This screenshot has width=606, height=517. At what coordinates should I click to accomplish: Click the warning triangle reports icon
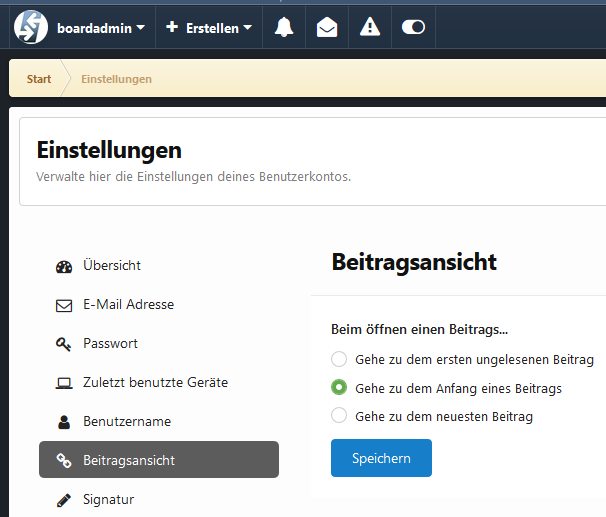370,27
